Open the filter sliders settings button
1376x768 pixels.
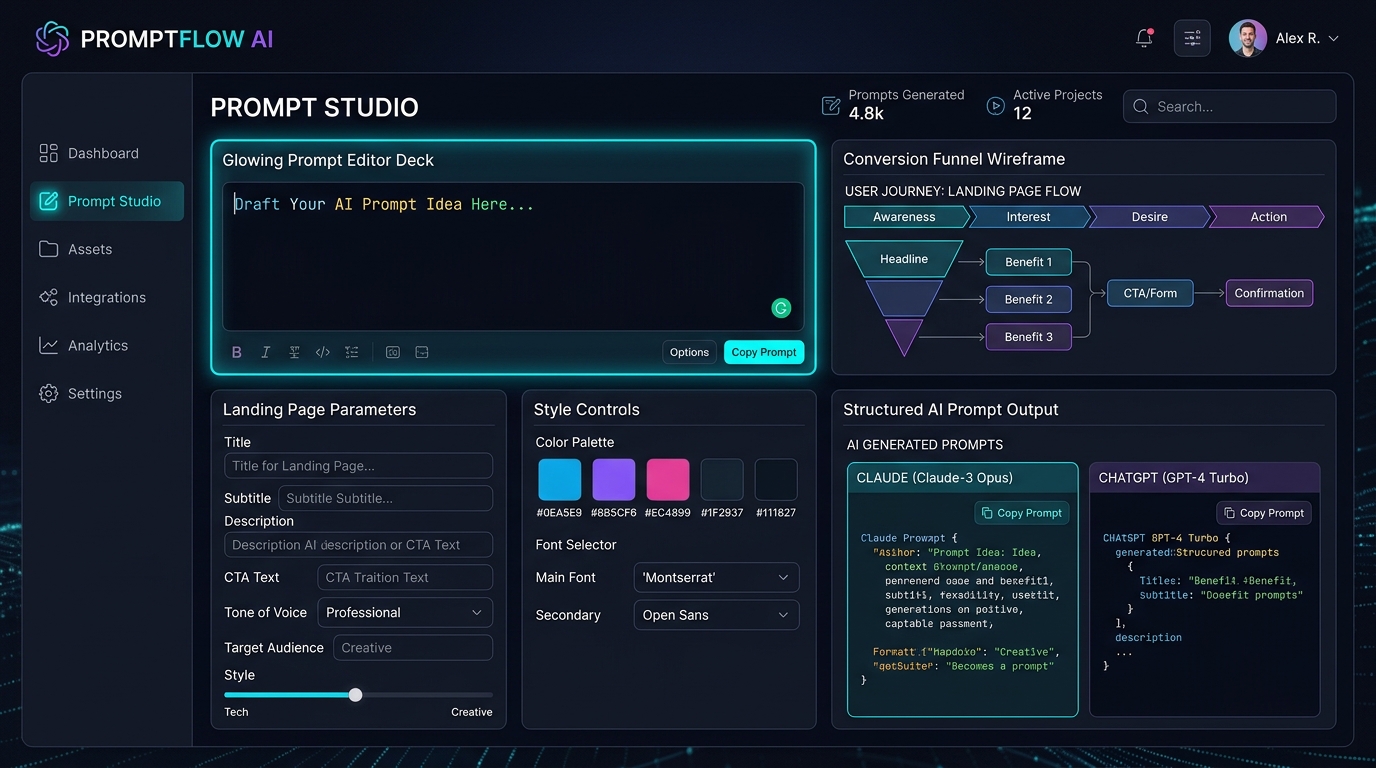pyautogui.click(x=1192, y=38)
